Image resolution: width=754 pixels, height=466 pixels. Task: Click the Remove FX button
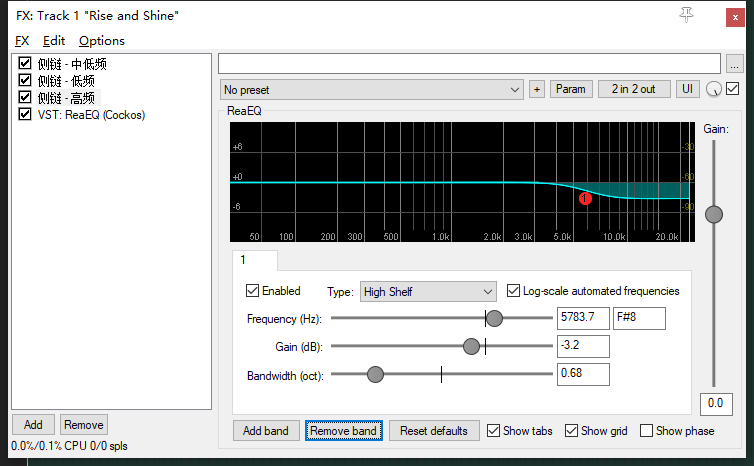(84, 425)
